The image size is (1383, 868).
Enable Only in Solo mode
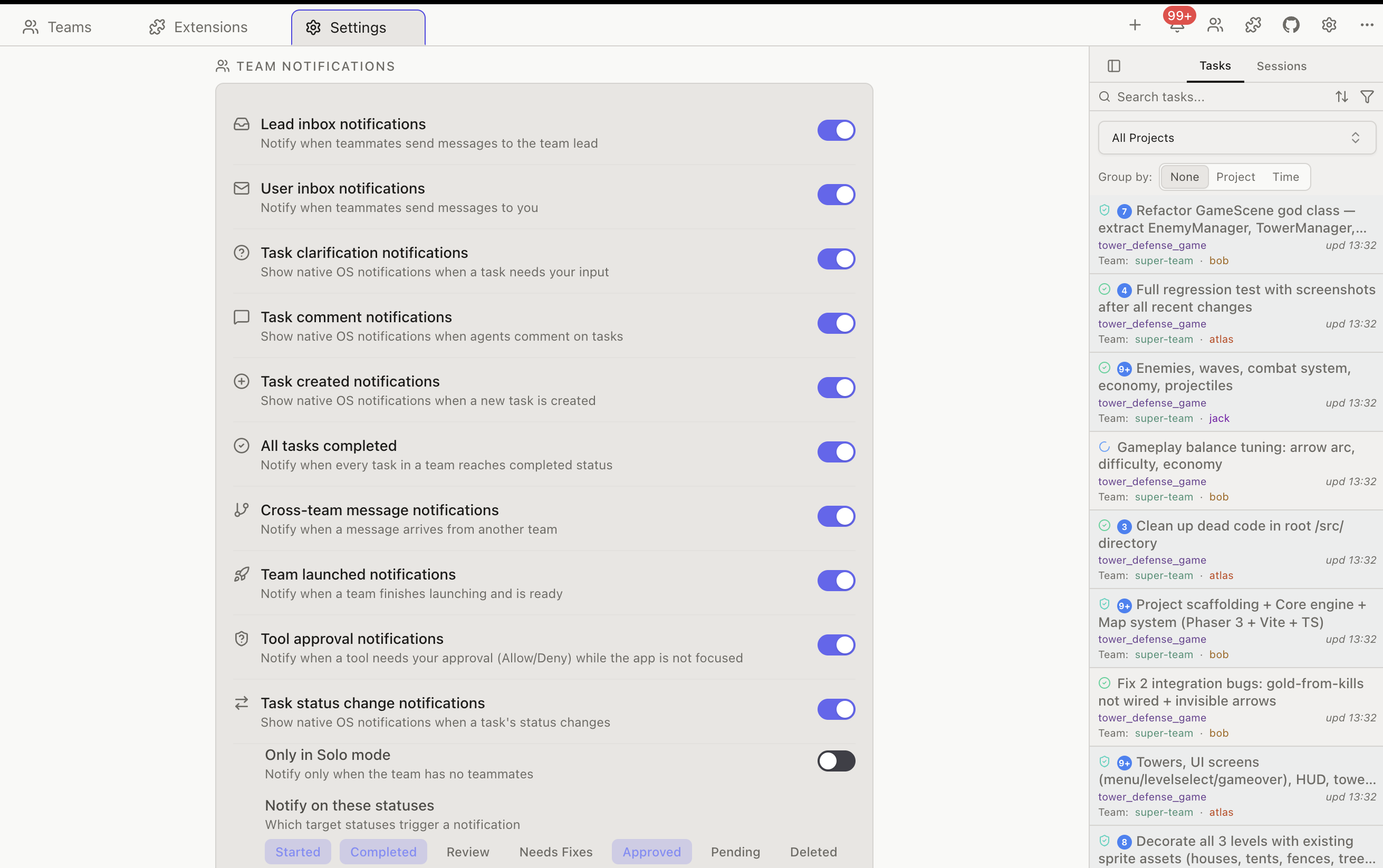click(x=836, y=760)
